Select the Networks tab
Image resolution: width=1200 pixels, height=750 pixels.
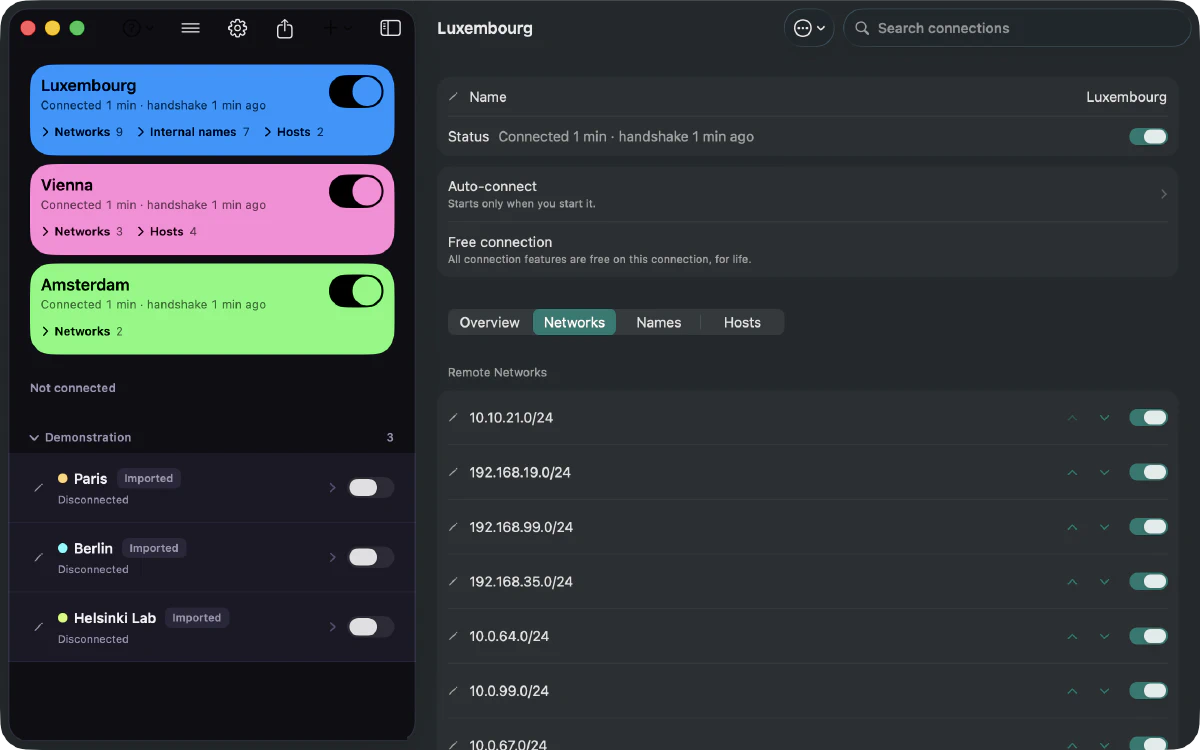[x=574, y=322]
